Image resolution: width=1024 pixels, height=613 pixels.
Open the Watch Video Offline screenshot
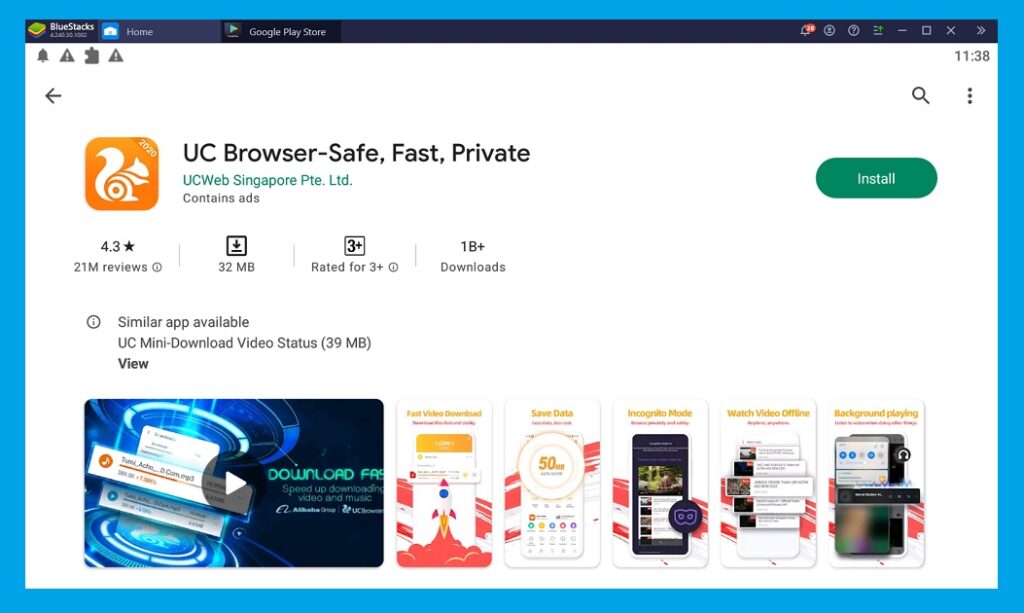tap(768, 483)
